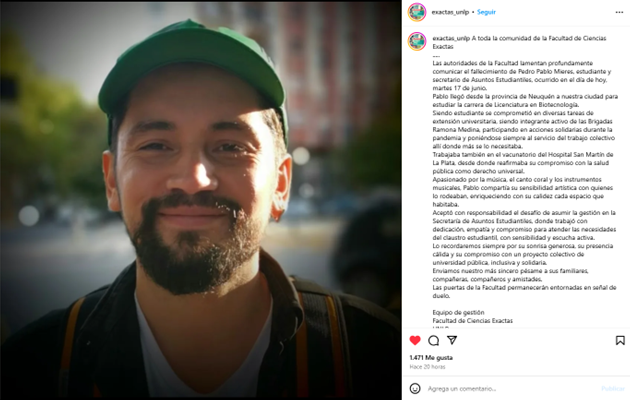Click the avatar beside the caption

417,41
